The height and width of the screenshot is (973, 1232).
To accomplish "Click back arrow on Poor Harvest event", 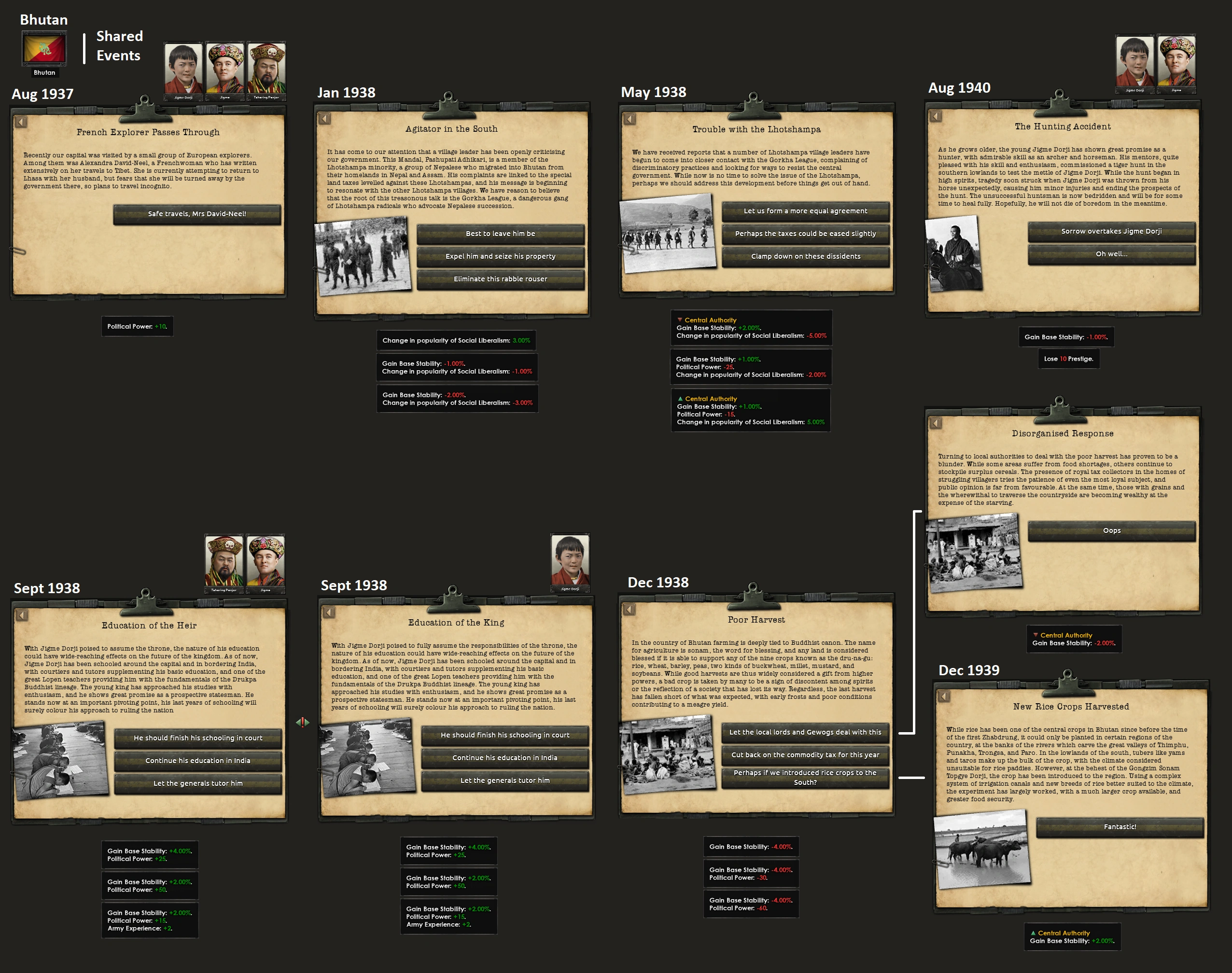I will pyautogui.click(x=629, y=610).
